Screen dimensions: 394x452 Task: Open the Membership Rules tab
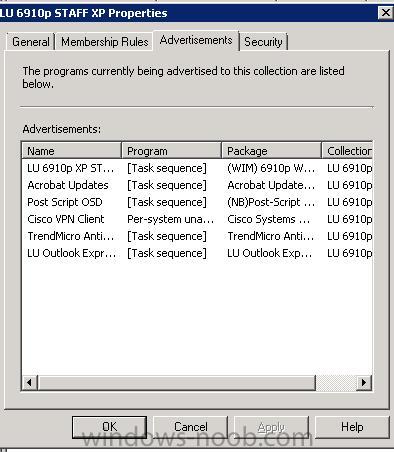105,42
